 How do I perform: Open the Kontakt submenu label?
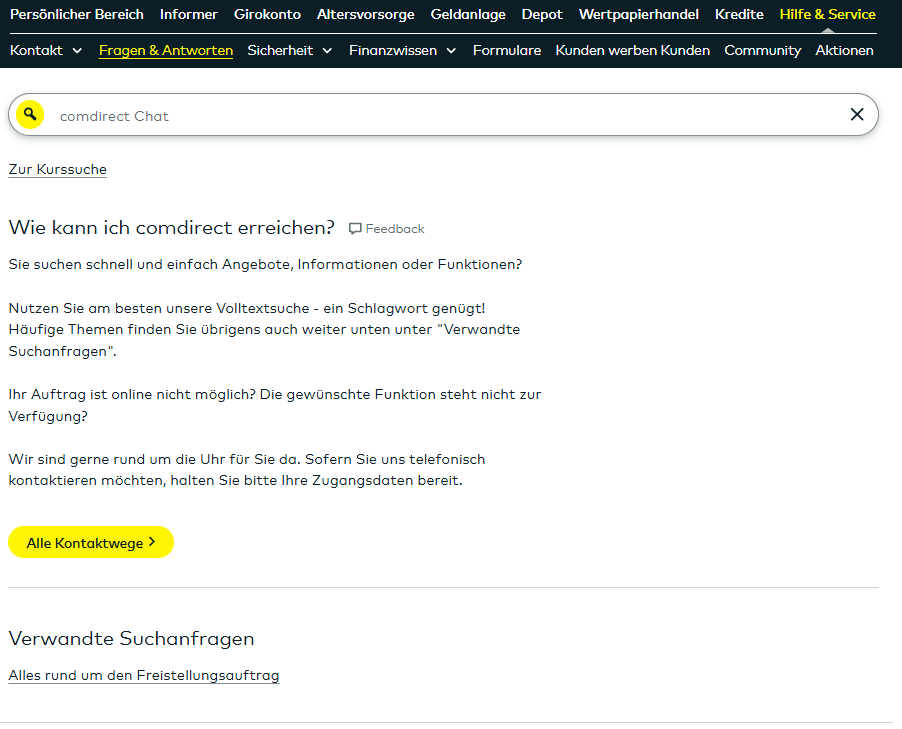tap(36, 51)
